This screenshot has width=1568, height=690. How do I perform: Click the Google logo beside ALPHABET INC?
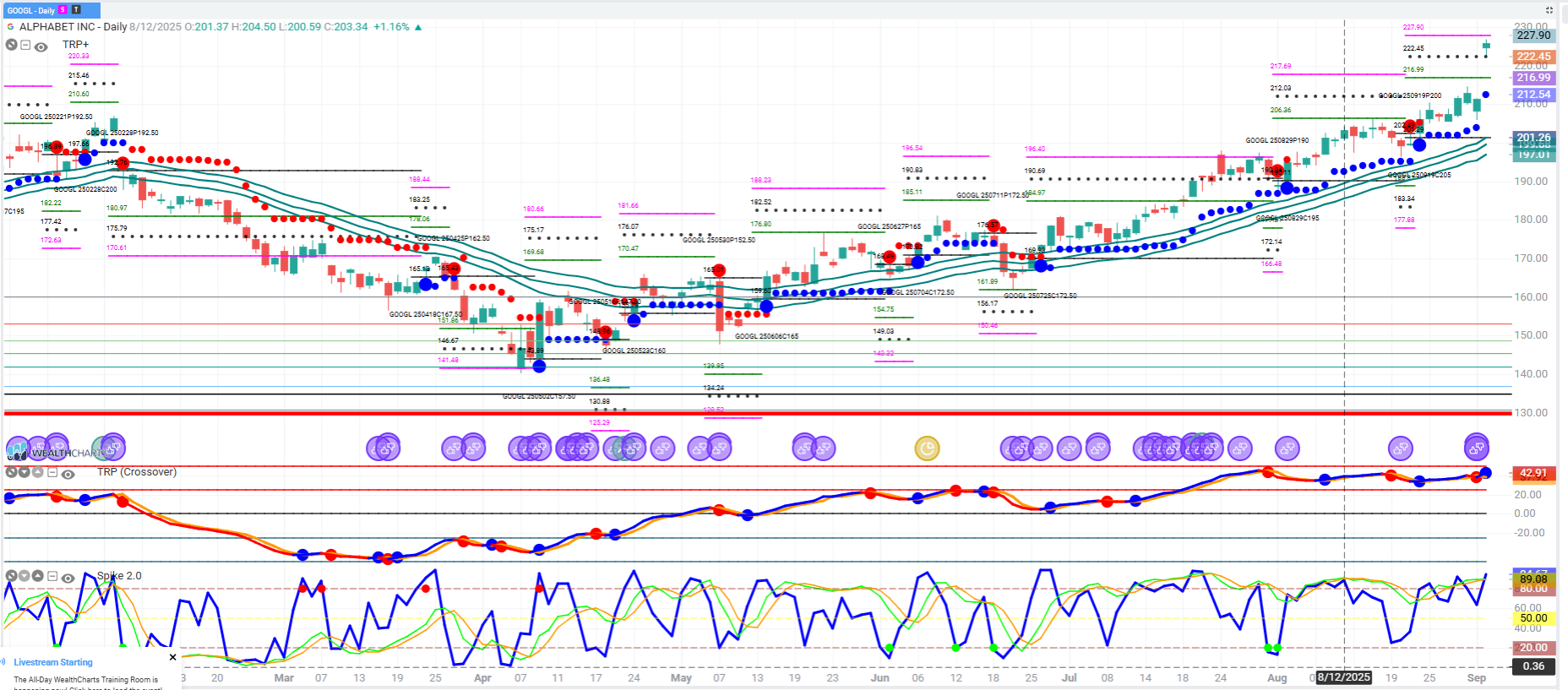click(10, 27)
